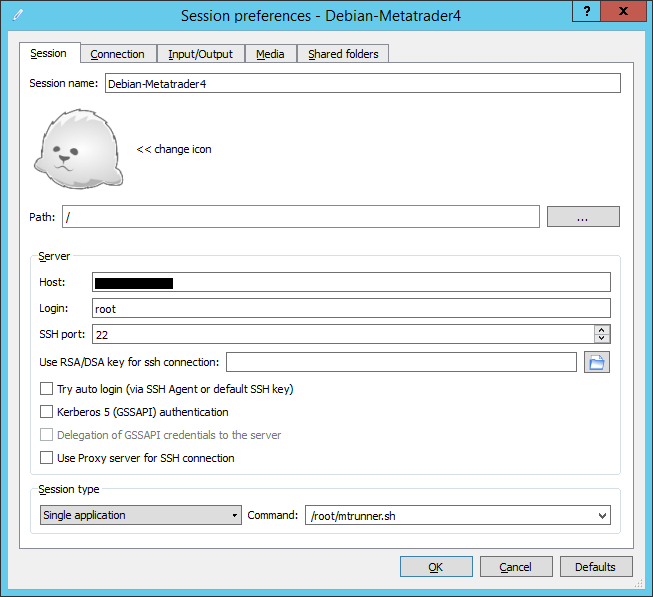Screen dimensions: 653x597
Task: Focus the Login field containing root
Action: [x=351, y=308]
